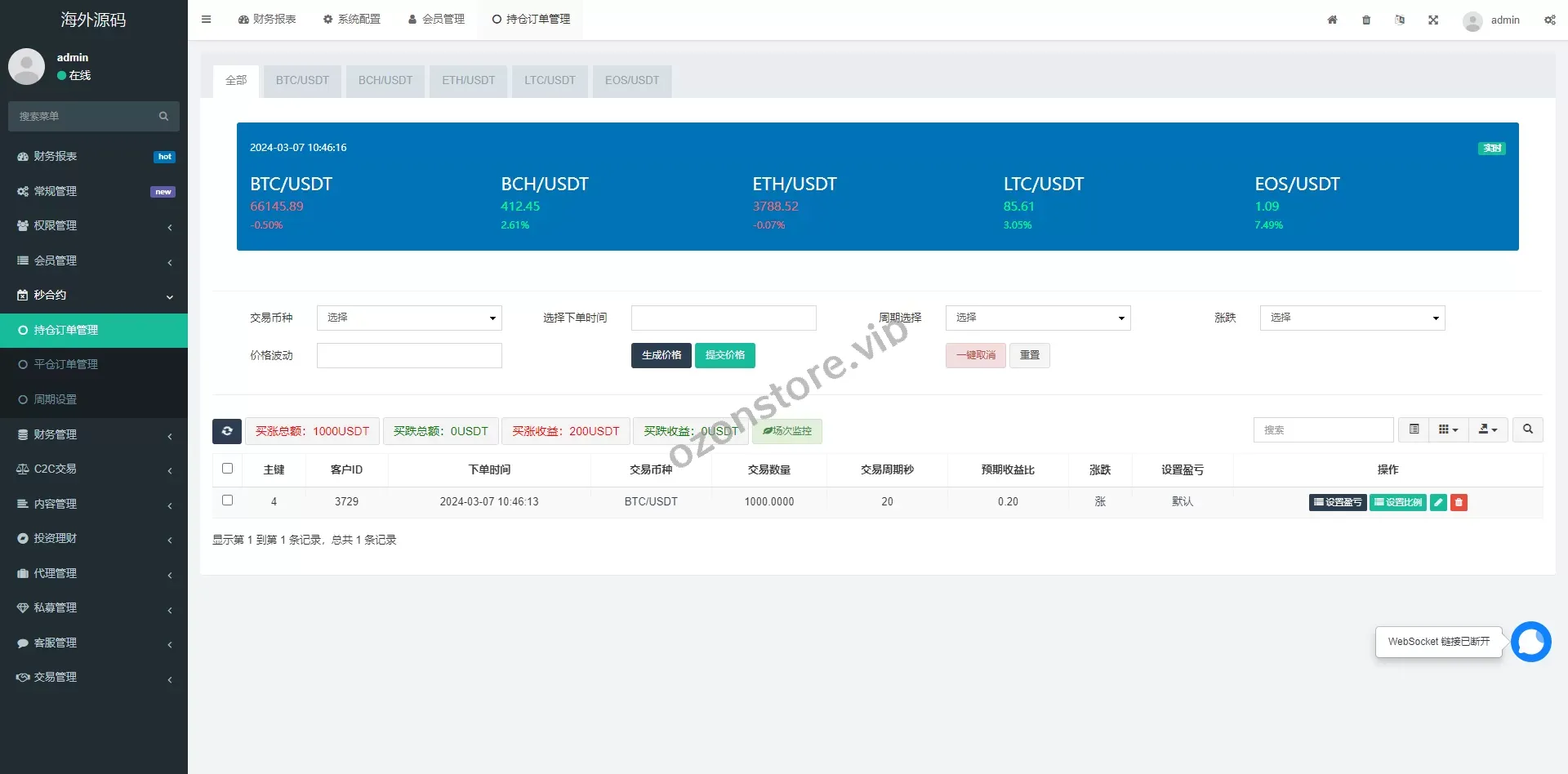Delete the order with red trash icon
The height and width of the screenshot is (774, 1568).
tap(1459, 502)
